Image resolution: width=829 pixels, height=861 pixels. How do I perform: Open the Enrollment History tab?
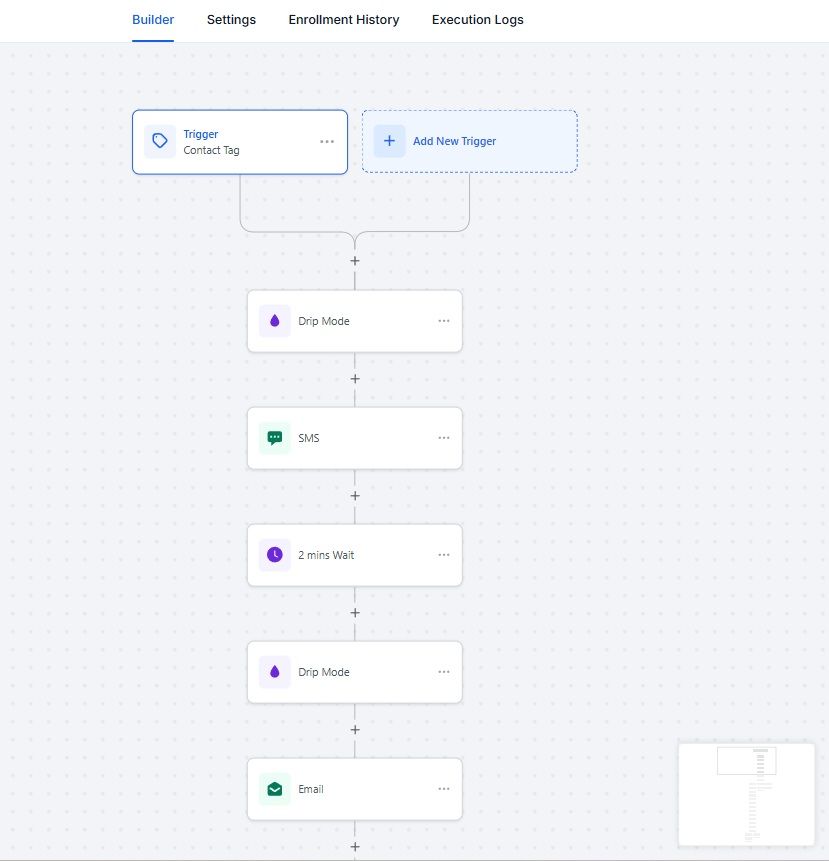pos(344,20)
